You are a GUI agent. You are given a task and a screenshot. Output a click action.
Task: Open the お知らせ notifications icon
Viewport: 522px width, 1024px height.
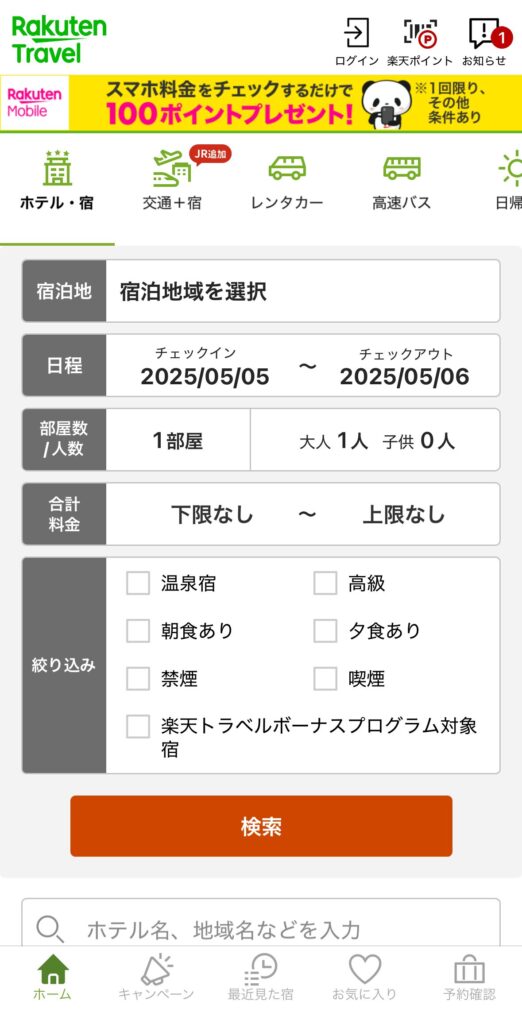point(487,33)
